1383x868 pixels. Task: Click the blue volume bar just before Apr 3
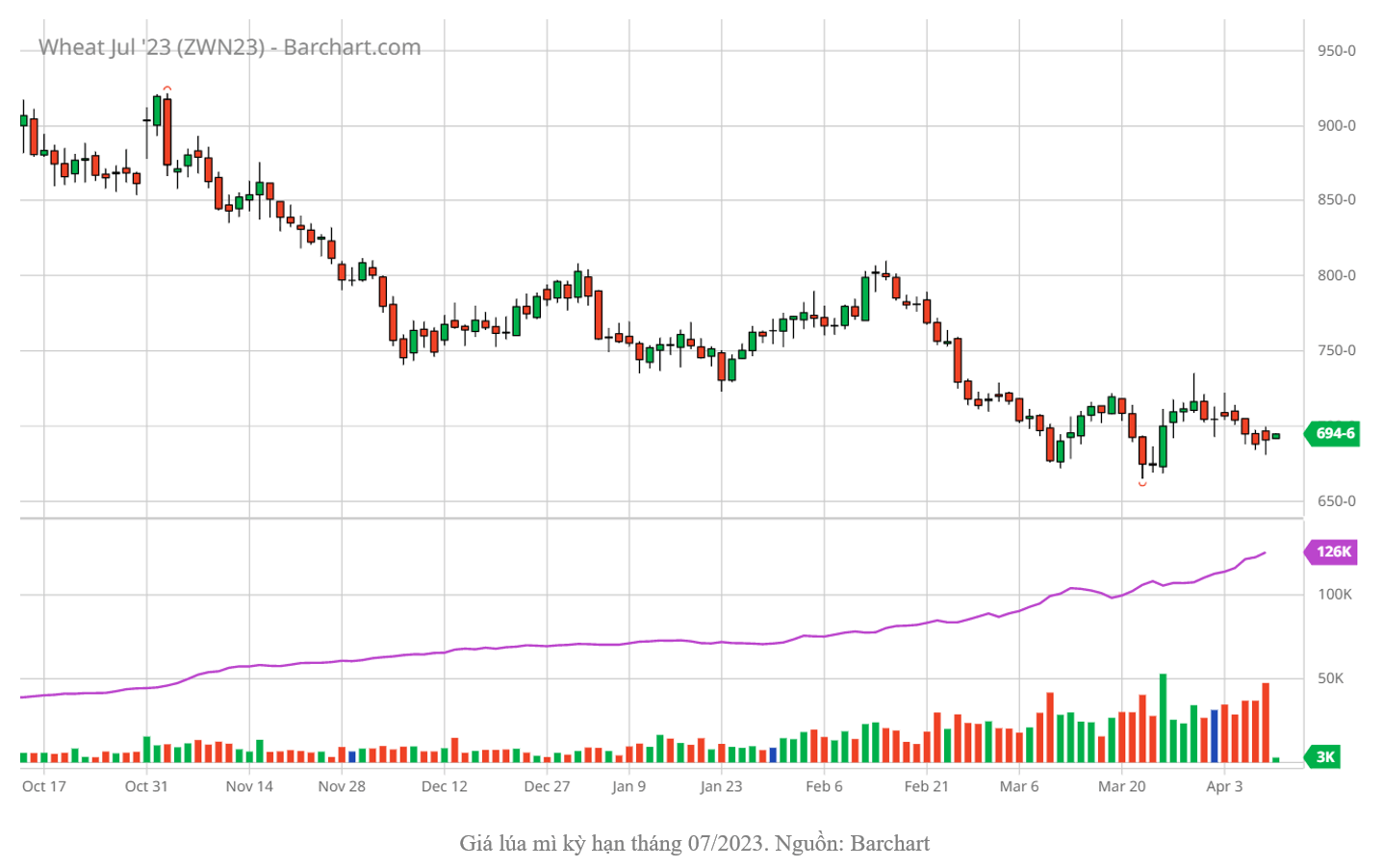1215,736
